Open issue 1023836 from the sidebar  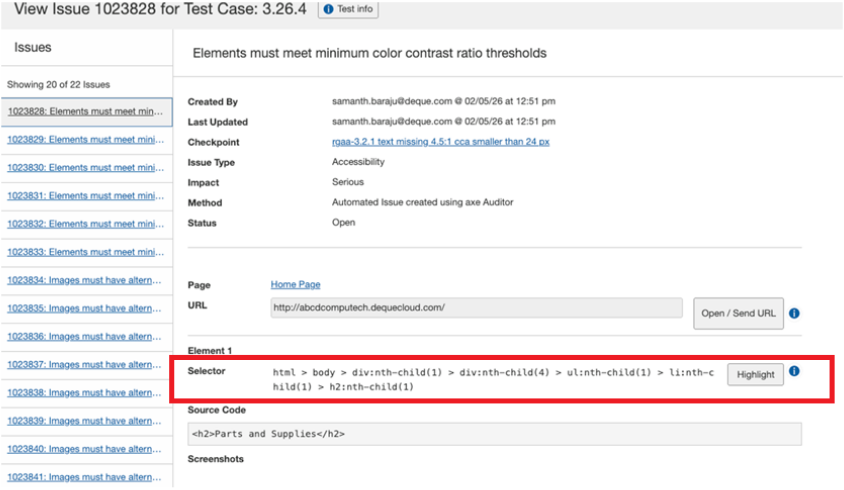pyautogui.click(x=85, y=336)
